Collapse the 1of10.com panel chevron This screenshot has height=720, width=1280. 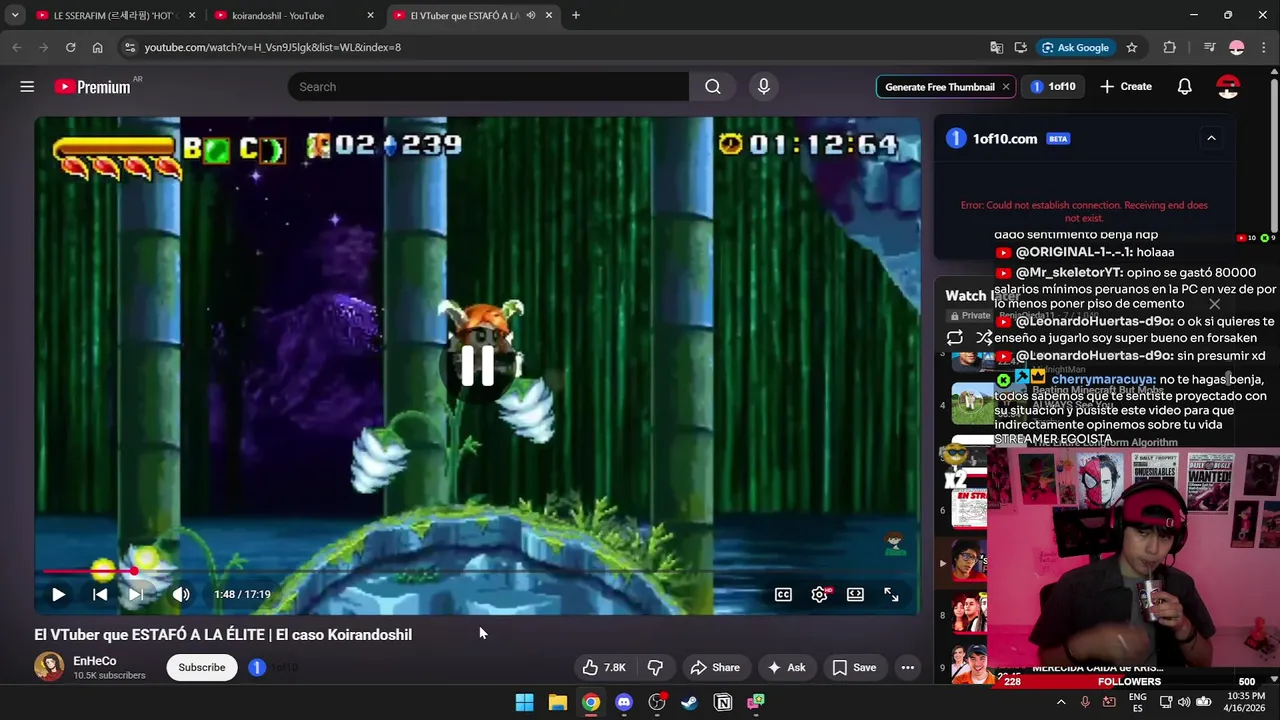1211,138
